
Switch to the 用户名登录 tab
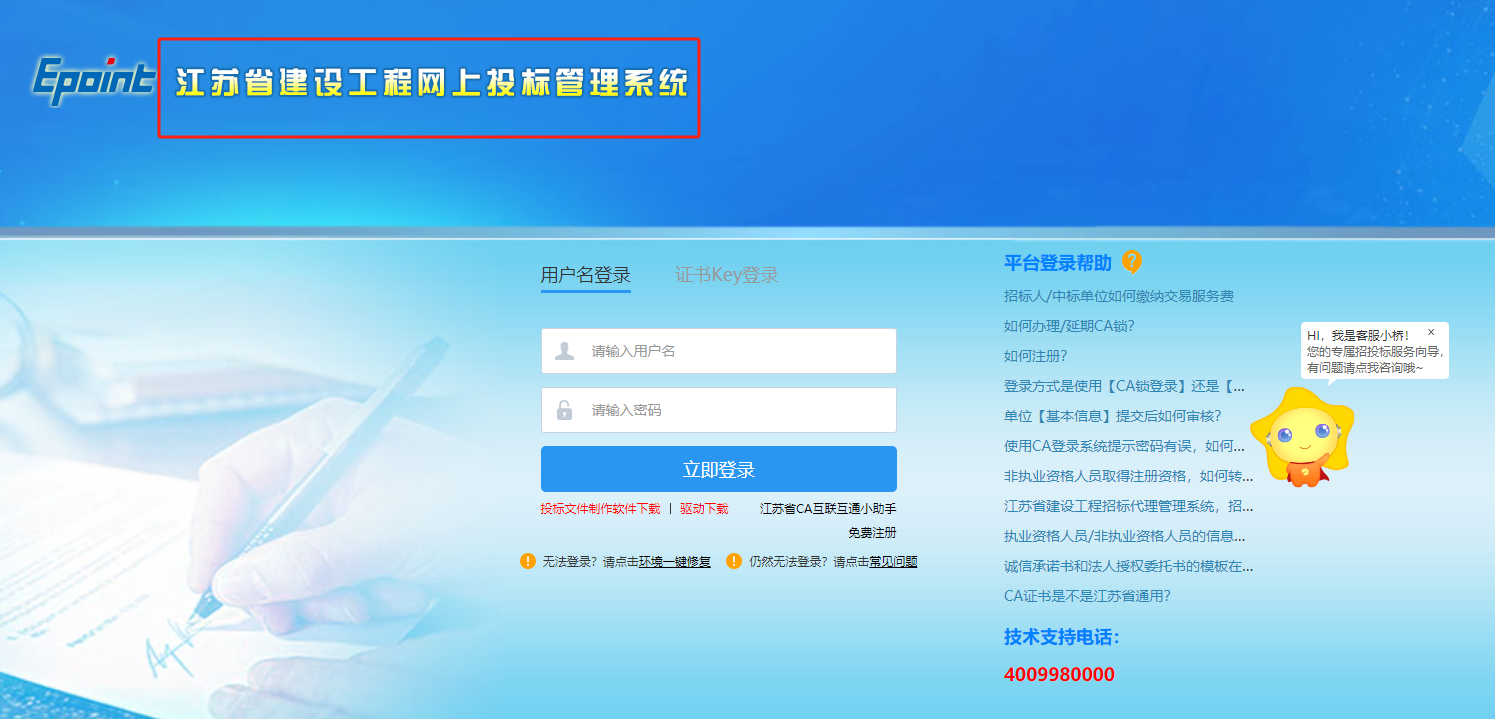585,275
